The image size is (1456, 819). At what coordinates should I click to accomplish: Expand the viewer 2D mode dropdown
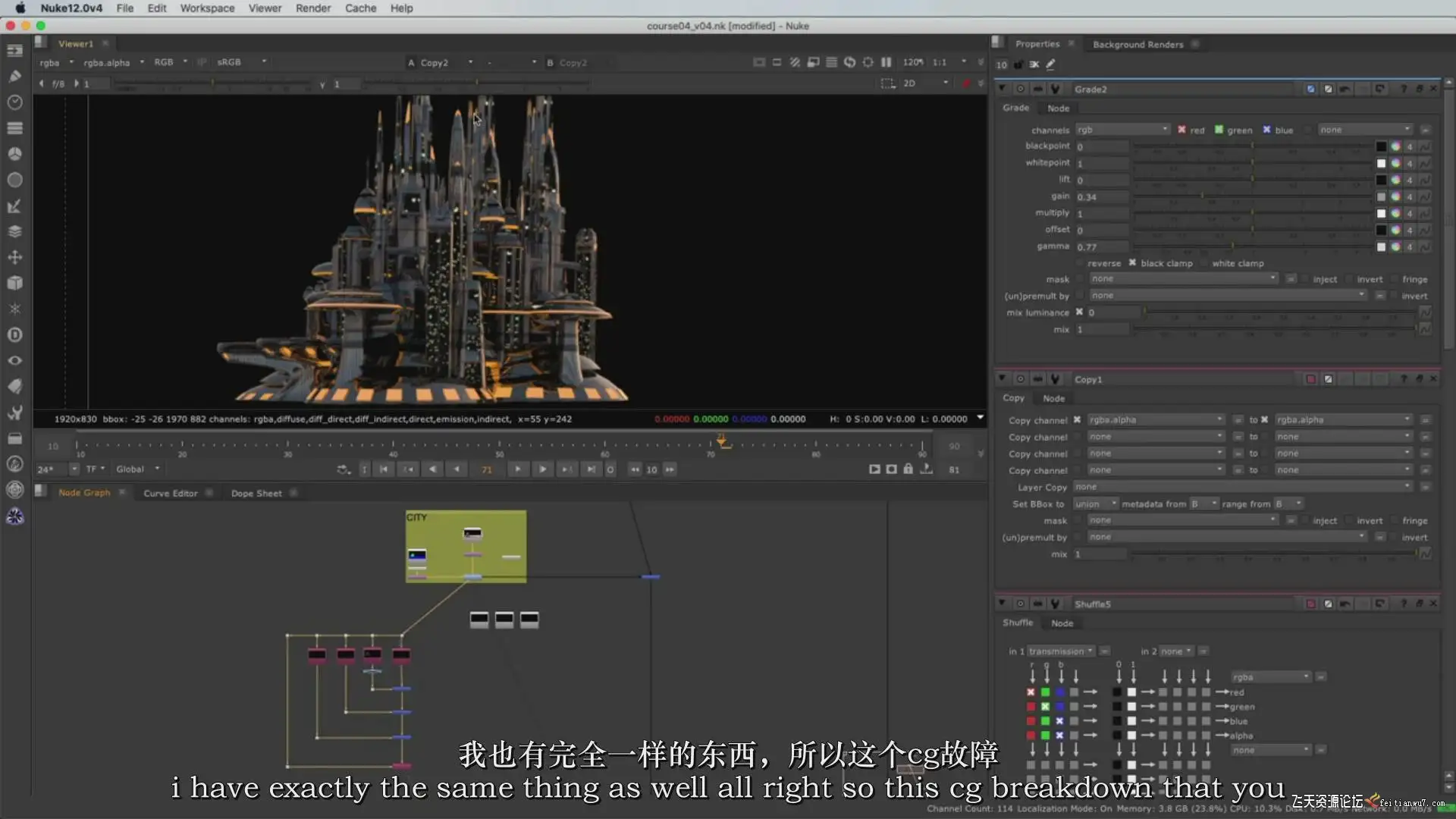[925, 83]
